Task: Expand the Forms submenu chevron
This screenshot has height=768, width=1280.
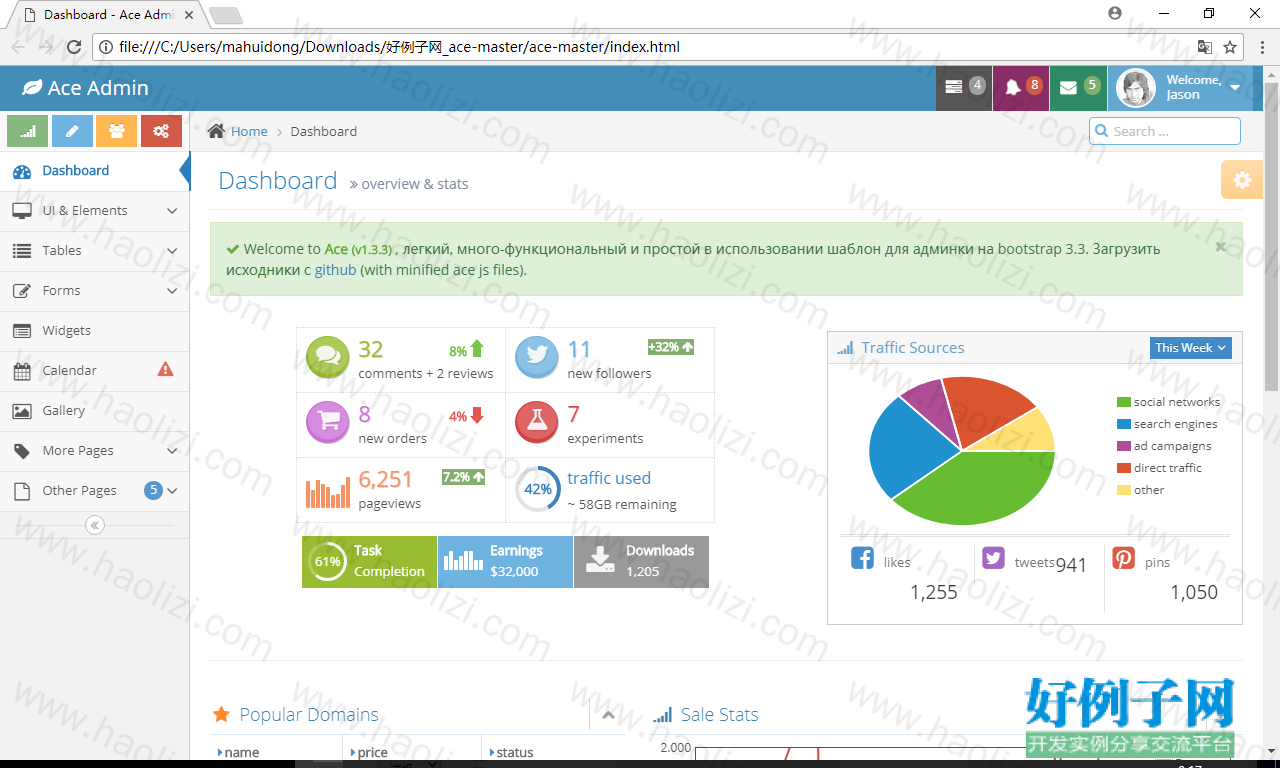Action: click(x=172, y=291)
